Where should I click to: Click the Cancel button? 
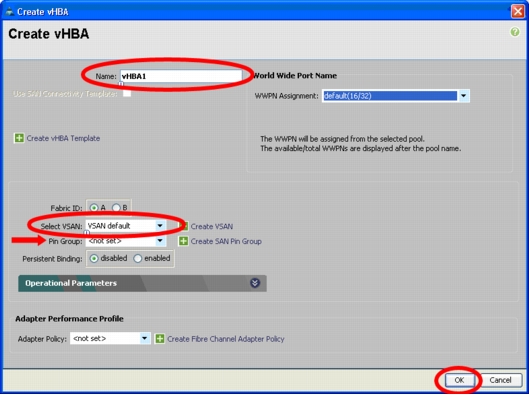[x=500, y=380]
